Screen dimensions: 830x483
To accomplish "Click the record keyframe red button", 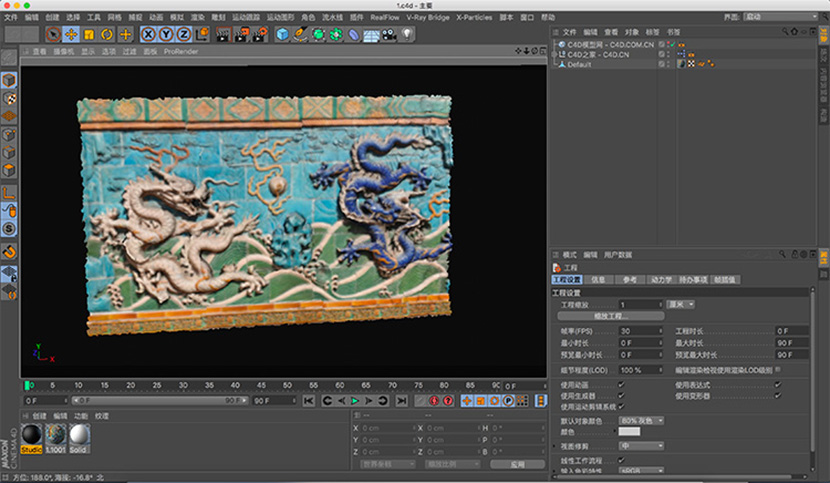I will pyautogui.click(x=434, y=401).
